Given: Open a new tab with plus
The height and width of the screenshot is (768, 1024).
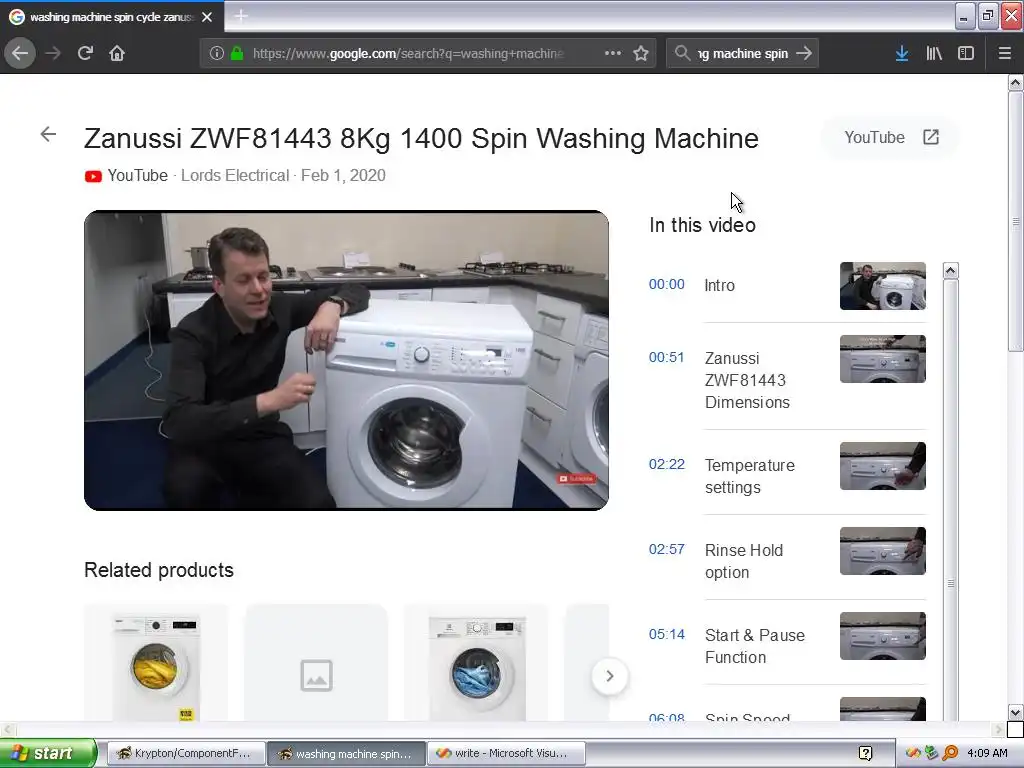Looking at the screenshot, I should pos(241,16).
